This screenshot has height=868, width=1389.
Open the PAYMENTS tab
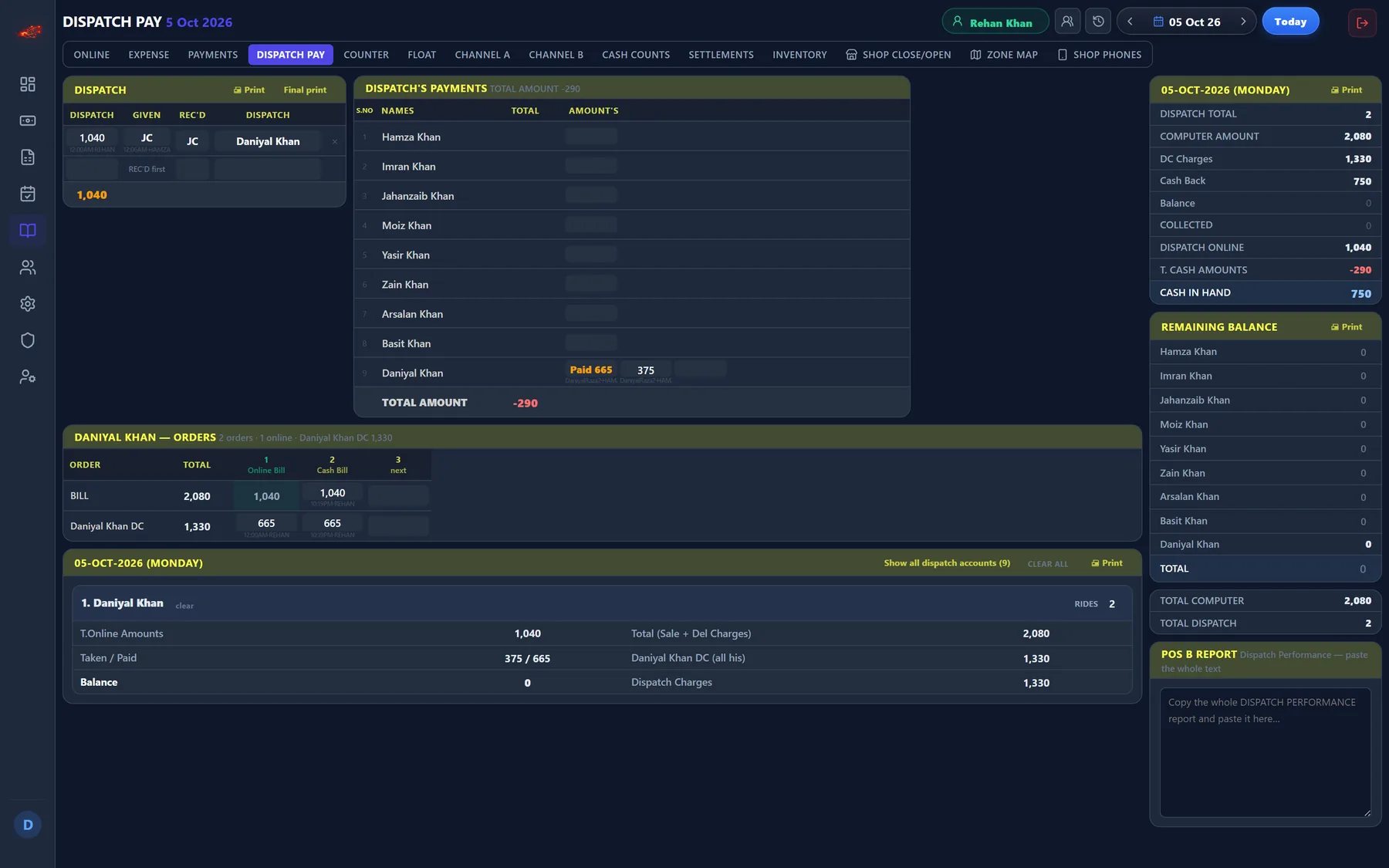[x=213, y=55]
